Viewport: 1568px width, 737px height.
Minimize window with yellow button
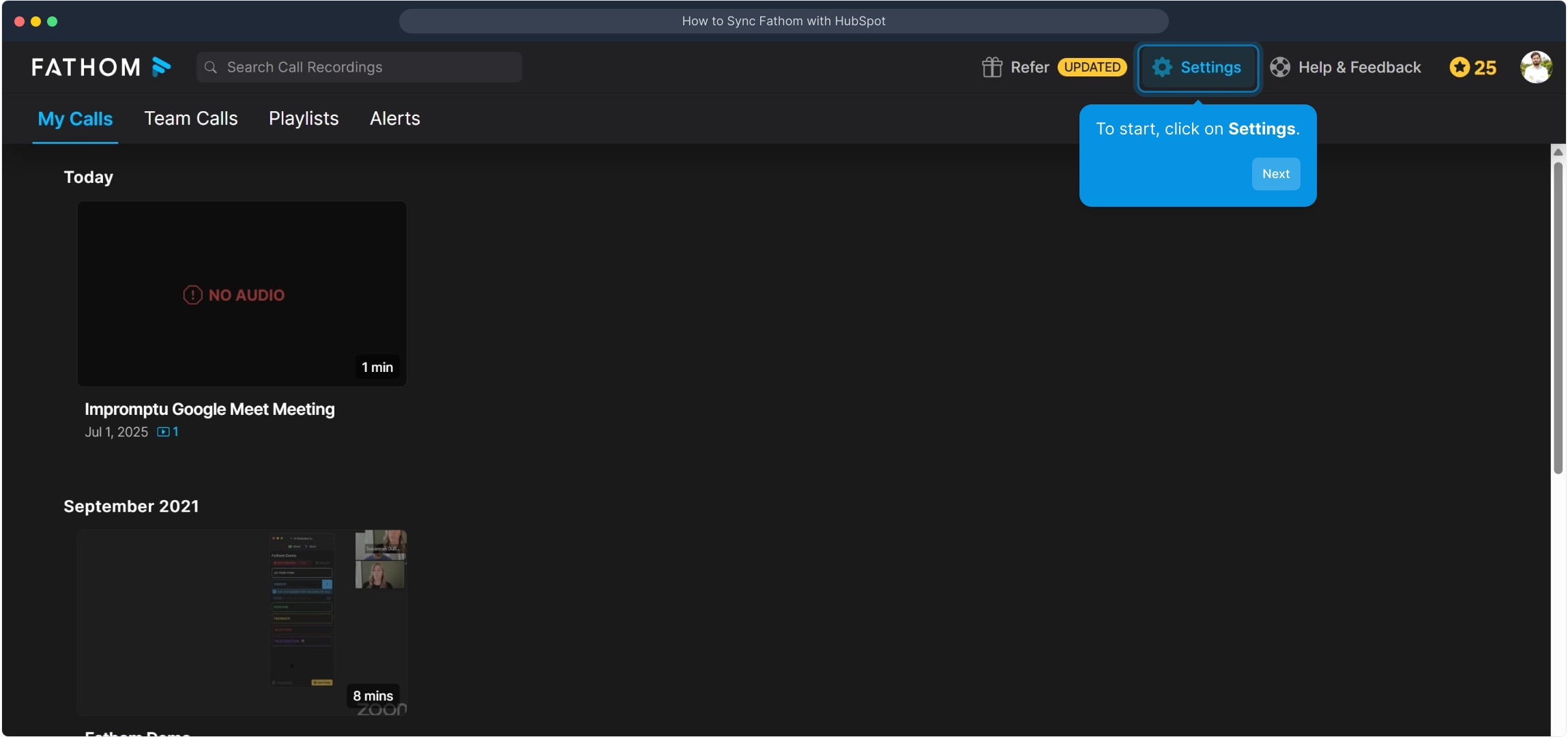pyautogui.click(x=35, y=21)
